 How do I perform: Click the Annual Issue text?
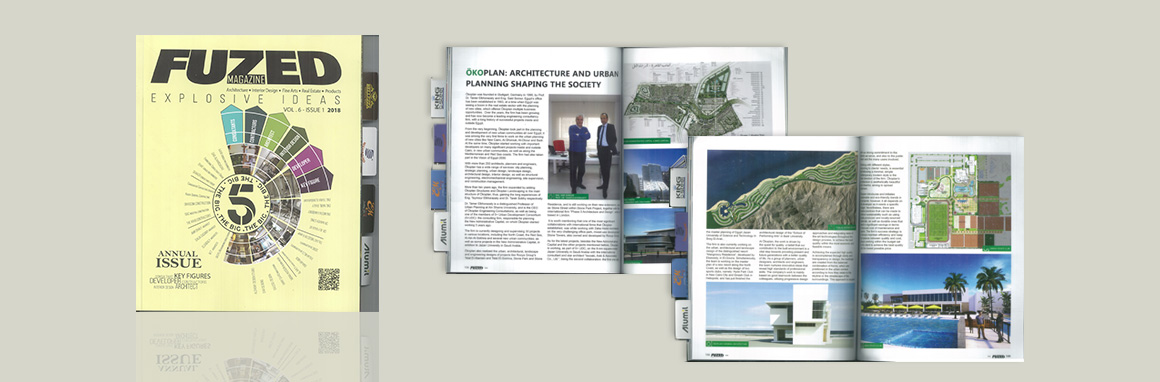click(x=178, y=260)
